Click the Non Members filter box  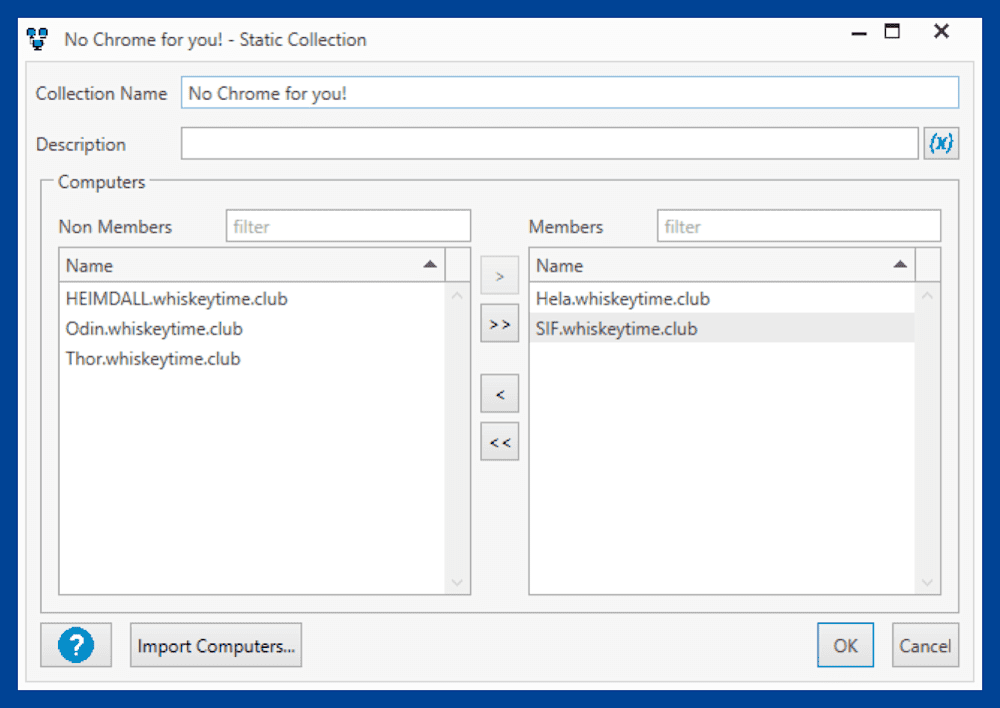tap(348, 225)
